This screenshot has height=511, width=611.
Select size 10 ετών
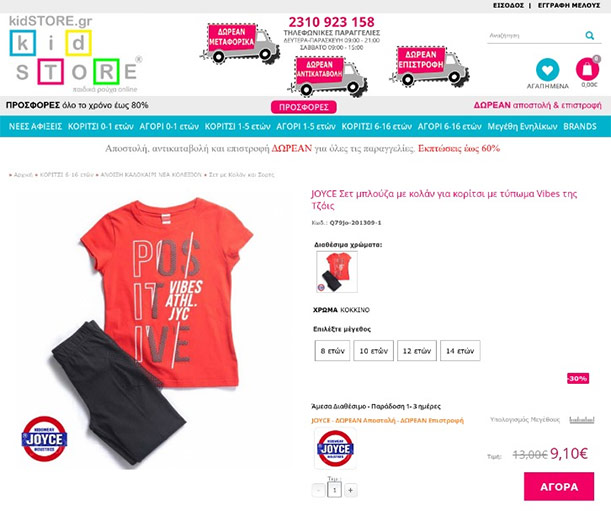pyautogui.click(x=373, y=351)
